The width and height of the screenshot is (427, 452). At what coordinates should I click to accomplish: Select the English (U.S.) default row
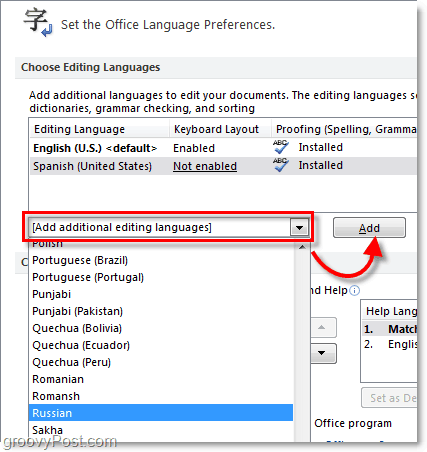223,148
